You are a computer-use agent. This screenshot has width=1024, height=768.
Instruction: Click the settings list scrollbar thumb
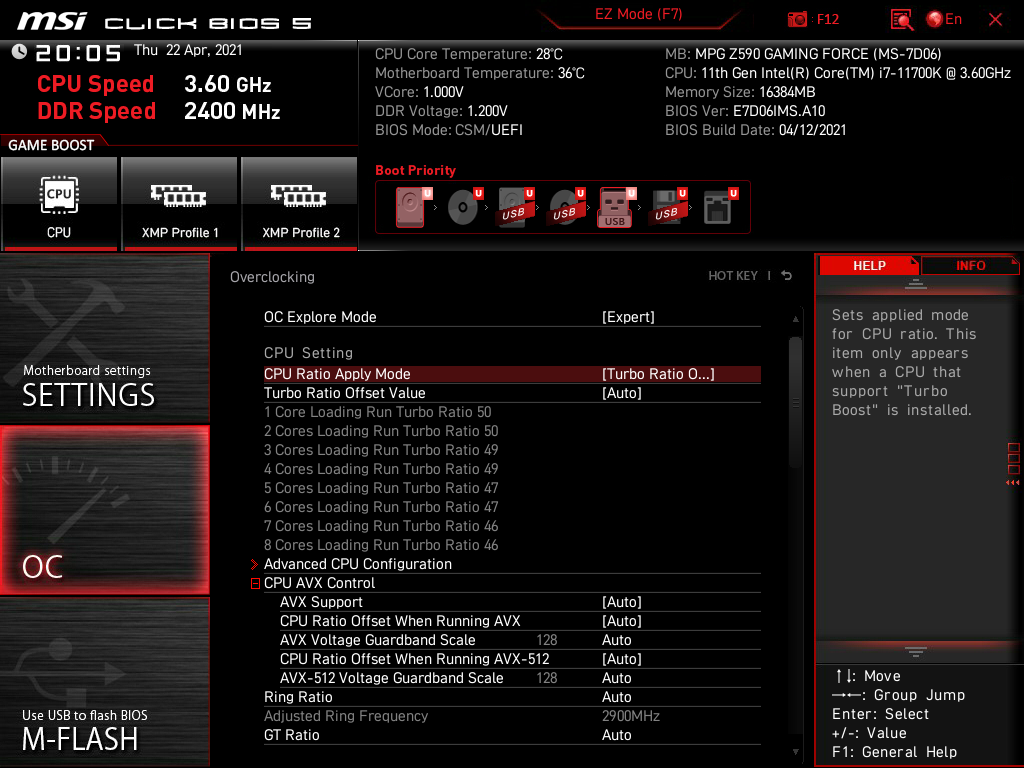tap(795, 402)
